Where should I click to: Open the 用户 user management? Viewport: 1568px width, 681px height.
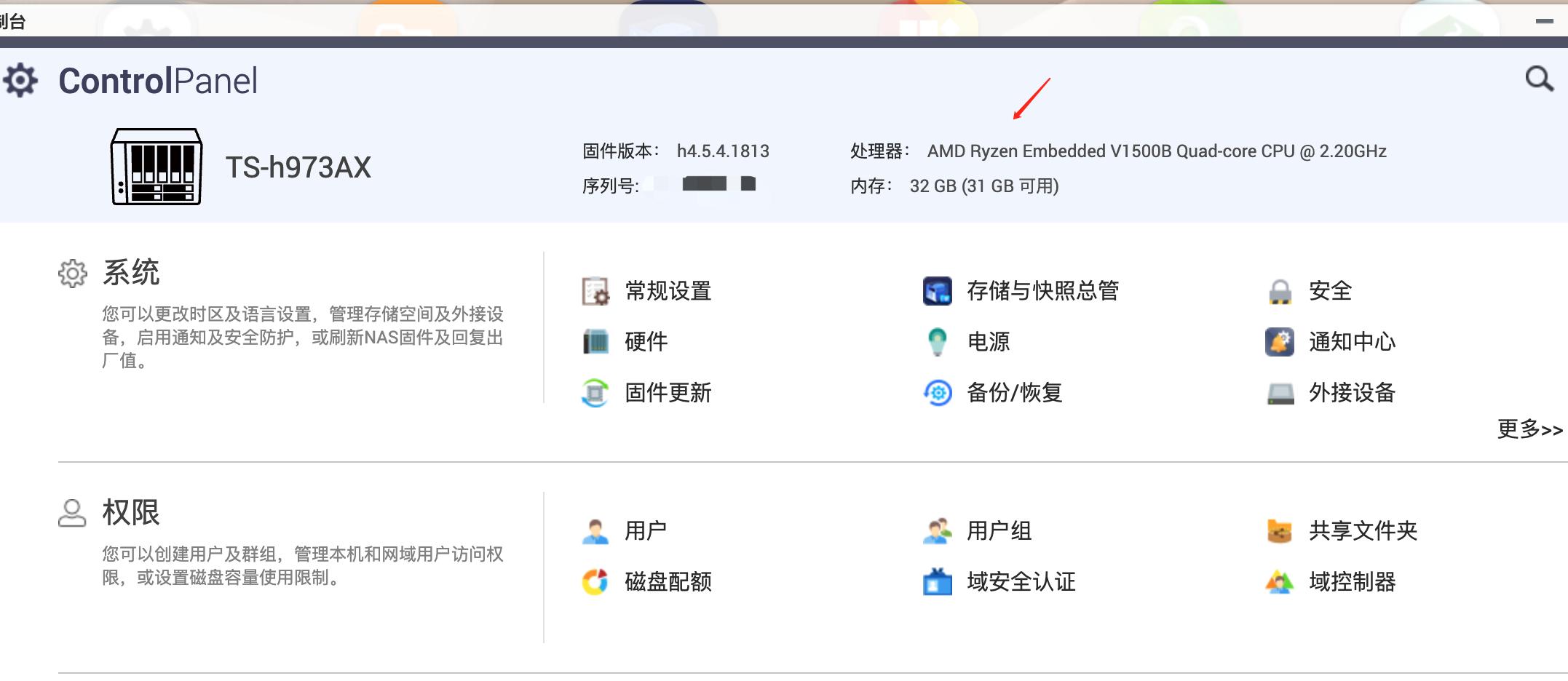tap(646, 530)
